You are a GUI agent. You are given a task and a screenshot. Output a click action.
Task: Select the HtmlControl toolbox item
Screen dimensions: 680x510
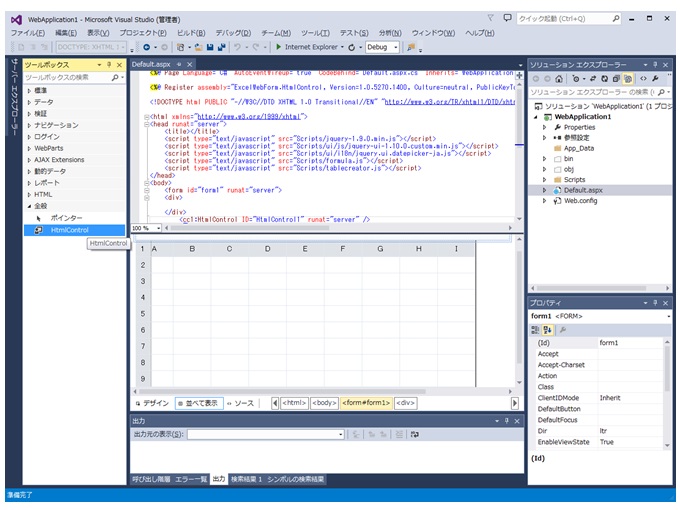tap(74, 230)
